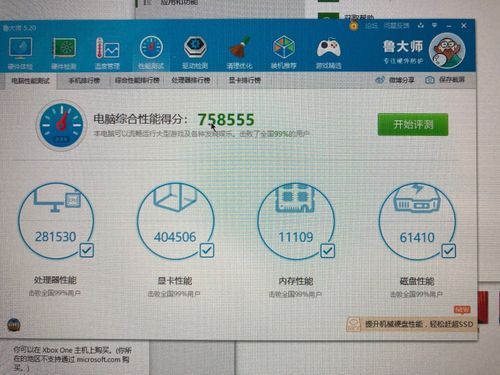Click the graphics score 404506

tap(175, 237)
